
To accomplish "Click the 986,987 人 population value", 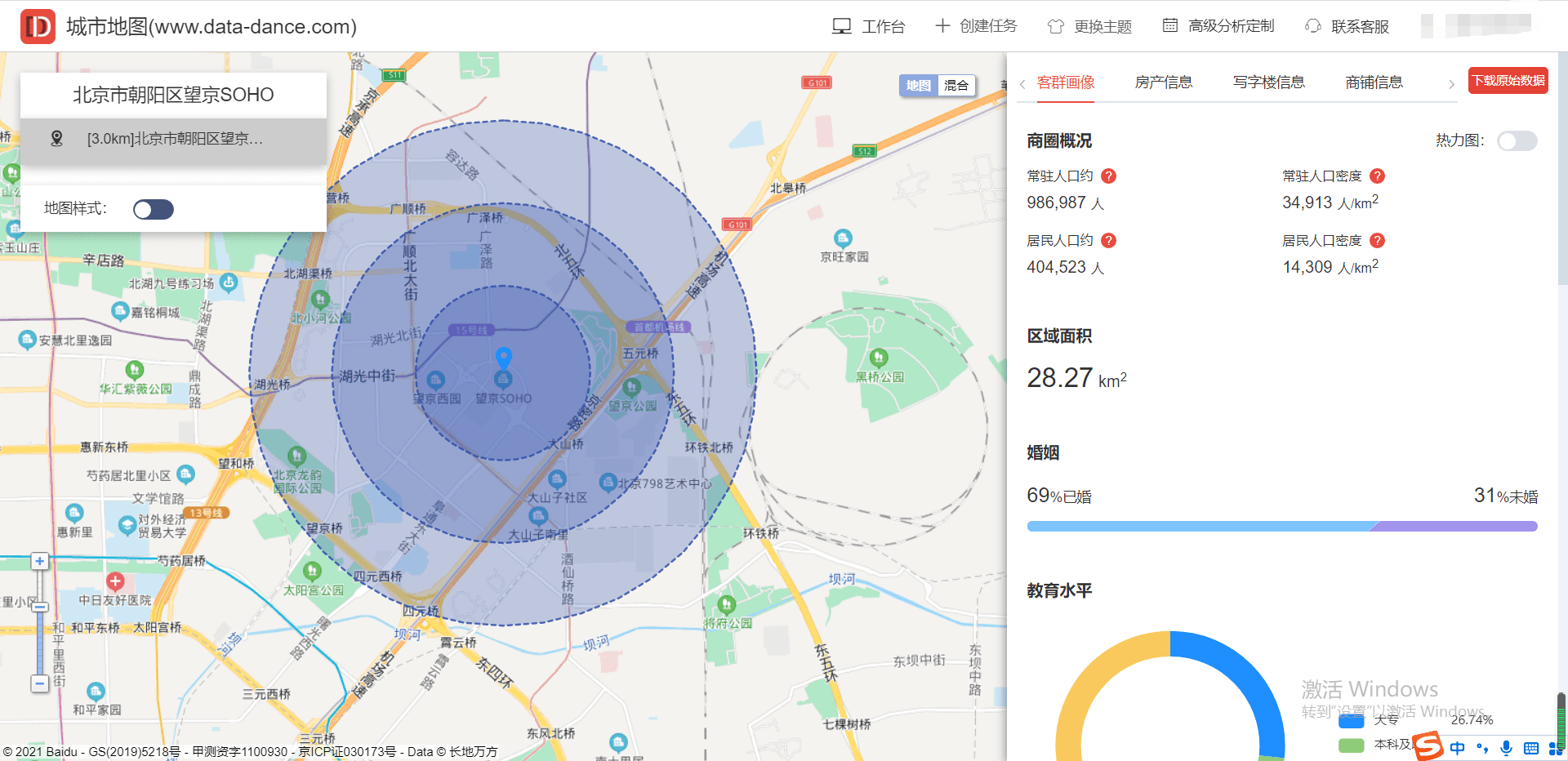I will click(x=1065, y=202).
